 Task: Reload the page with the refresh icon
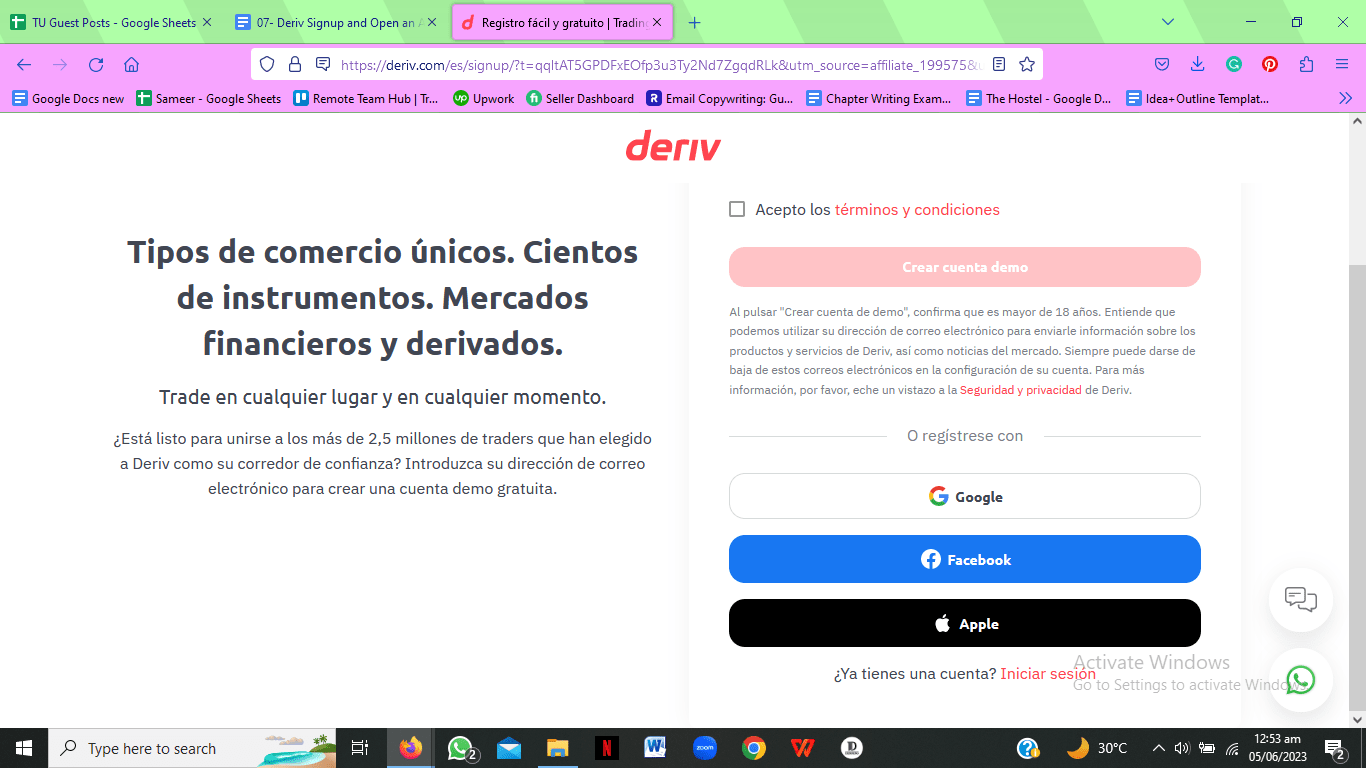tap(96, 64)
